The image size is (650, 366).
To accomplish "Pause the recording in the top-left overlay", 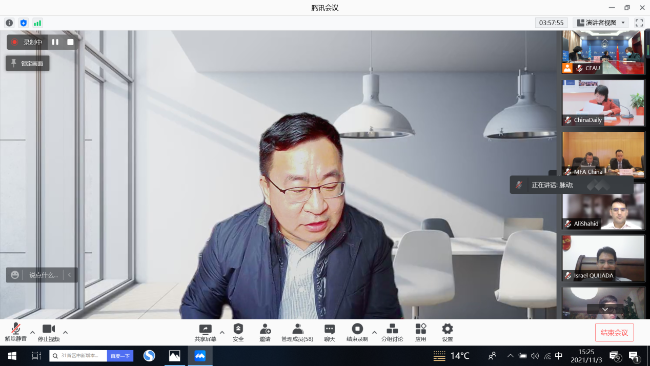I will pos(55,42).
